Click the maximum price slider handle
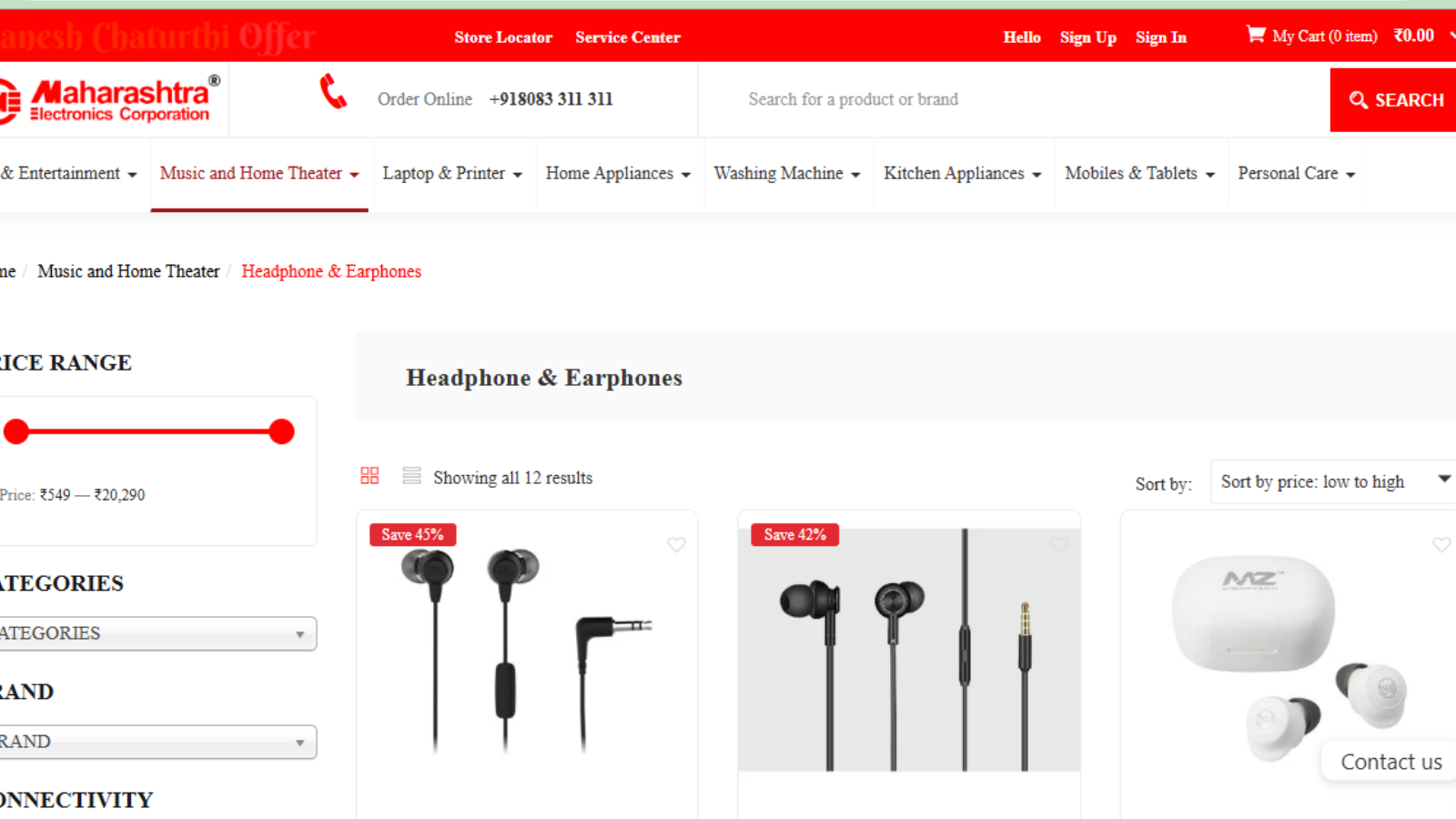1456x819 pixels. (282, 431)
